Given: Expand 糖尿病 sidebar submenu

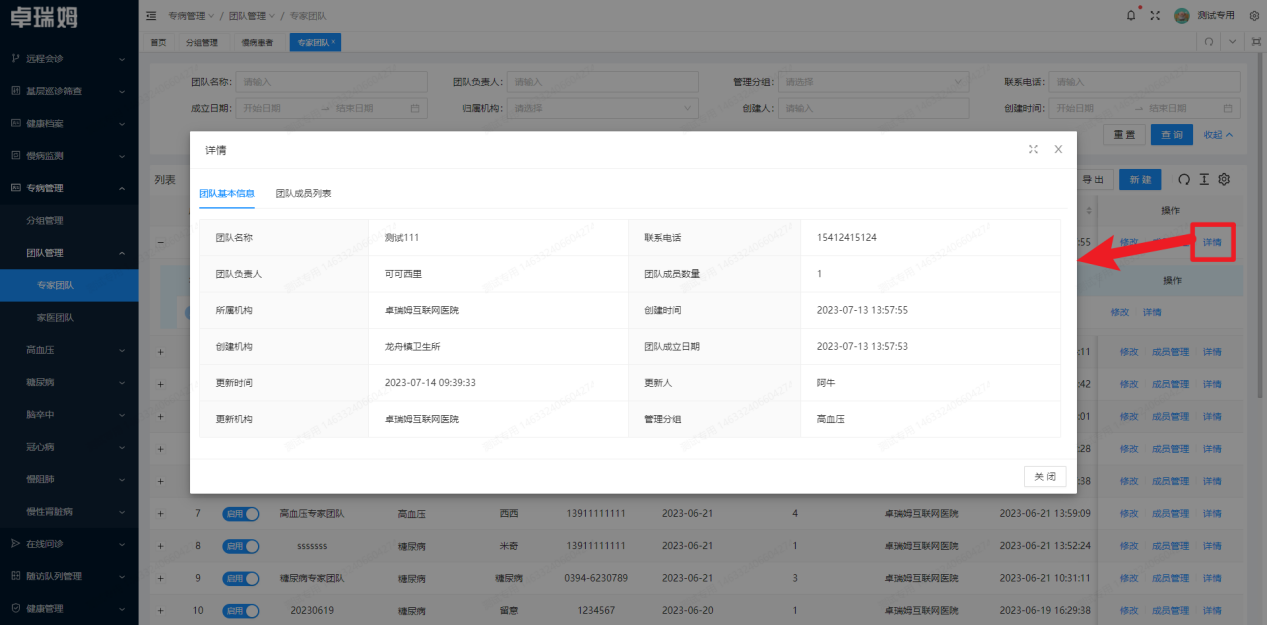Looking at the screenshot, I should (69, 383).
